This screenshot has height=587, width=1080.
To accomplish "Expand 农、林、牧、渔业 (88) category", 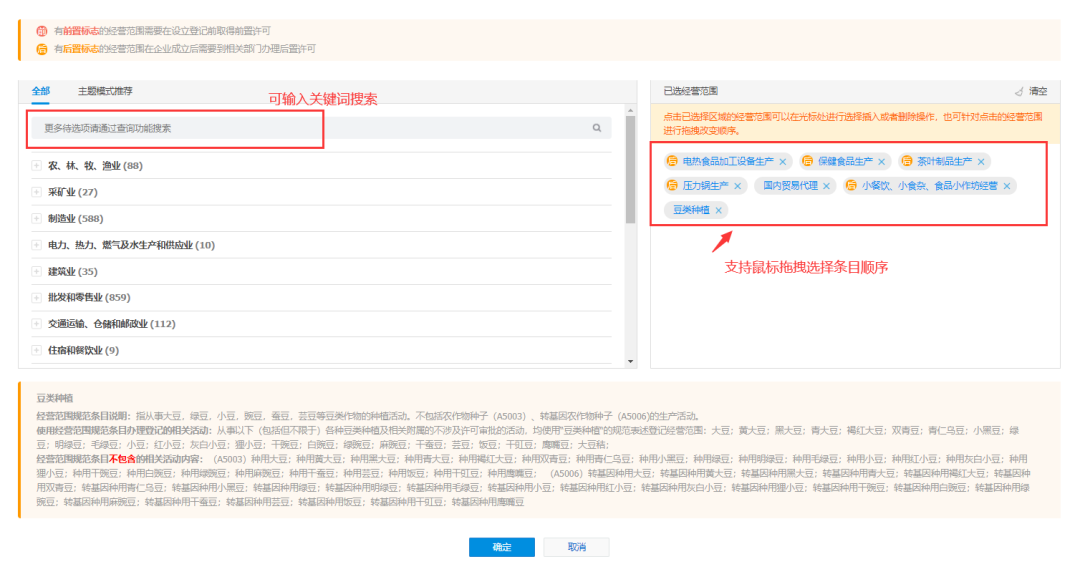I will 37,165.
